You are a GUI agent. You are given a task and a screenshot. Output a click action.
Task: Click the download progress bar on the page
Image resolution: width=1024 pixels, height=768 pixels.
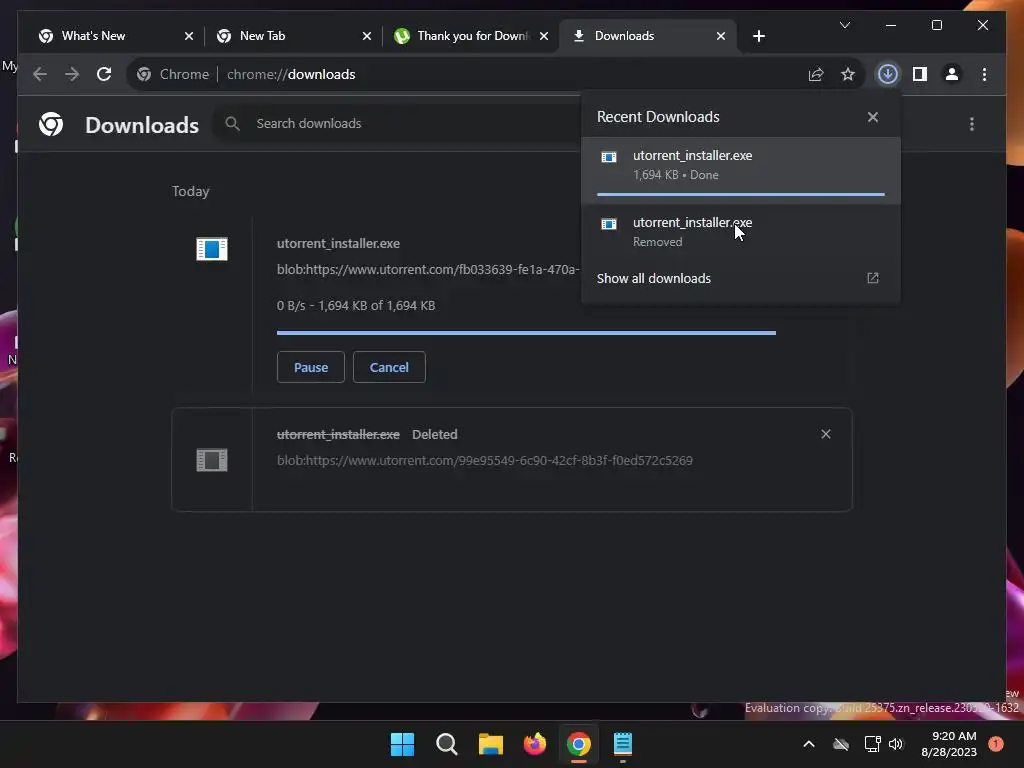526,333
